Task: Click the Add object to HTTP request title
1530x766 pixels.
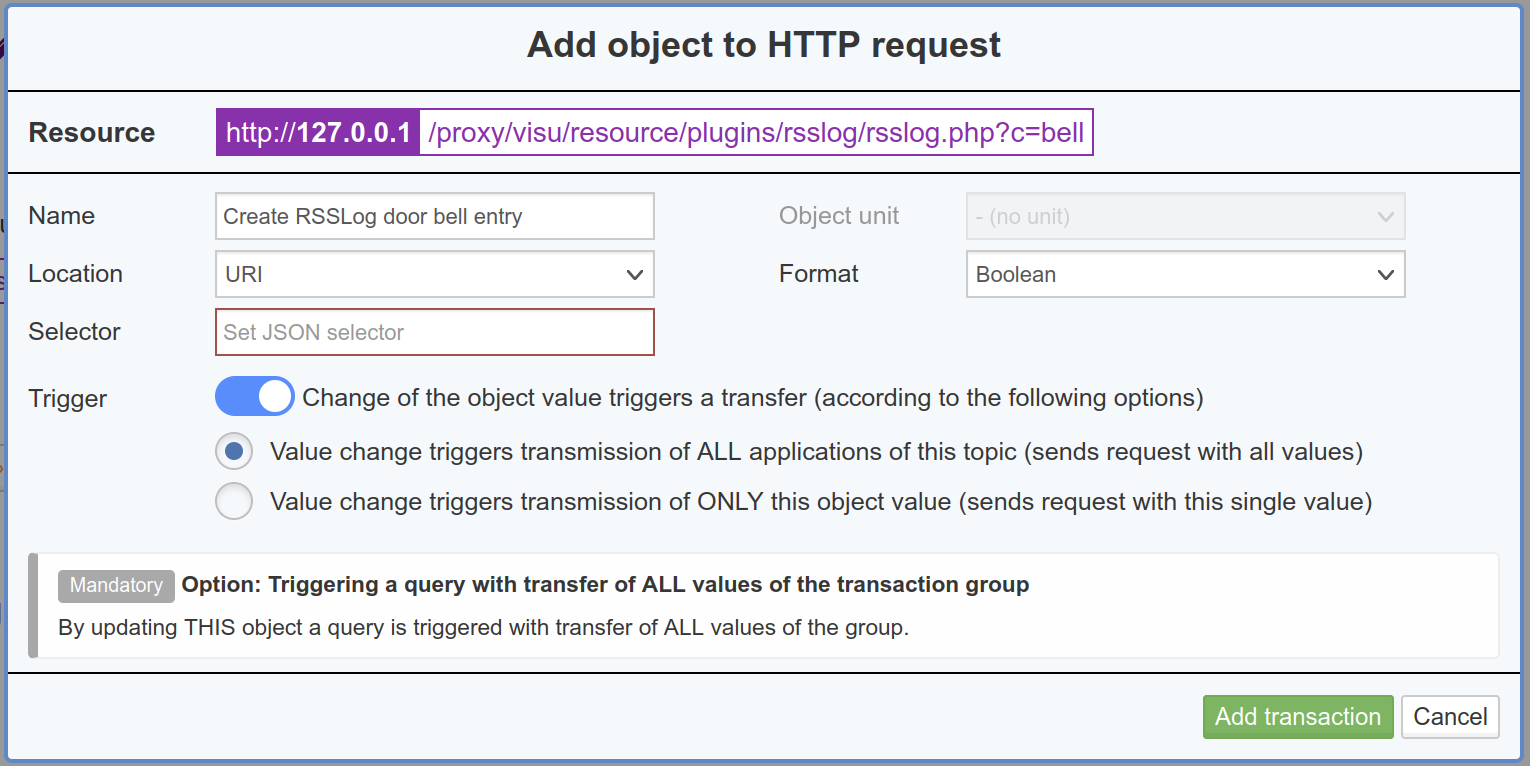Action: (x=764, y=45)
